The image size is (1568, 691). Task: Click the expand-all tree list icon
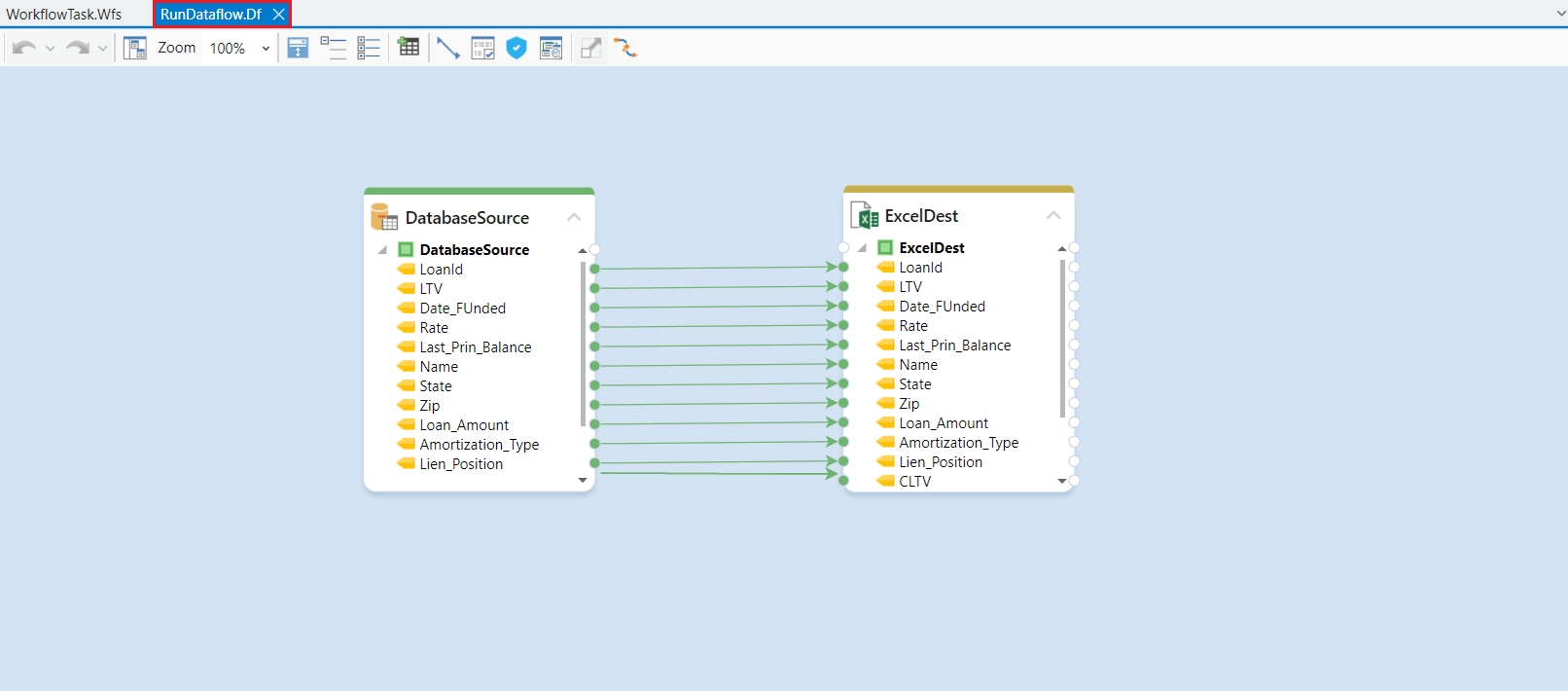coord(369,48)
